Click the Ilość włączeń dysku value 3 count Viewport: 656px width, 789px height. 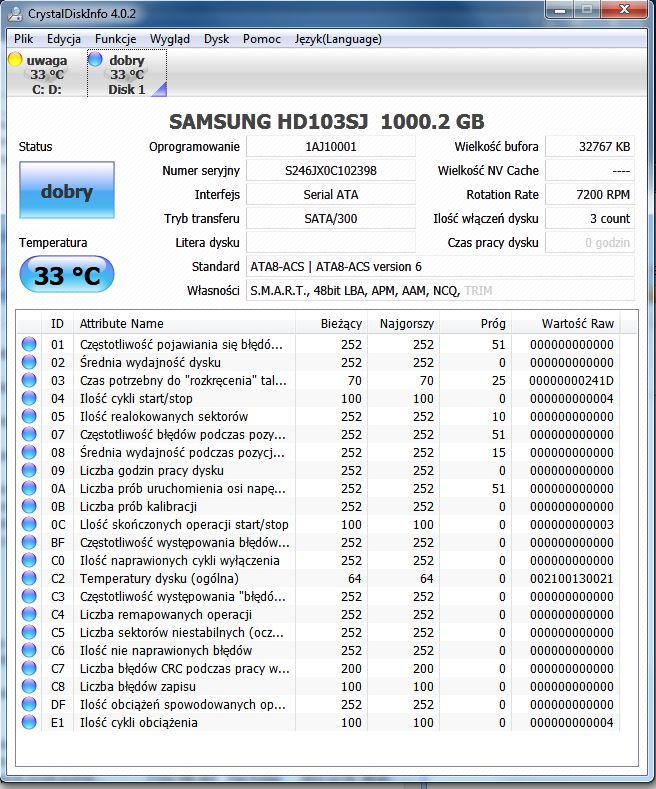[590, 218]
